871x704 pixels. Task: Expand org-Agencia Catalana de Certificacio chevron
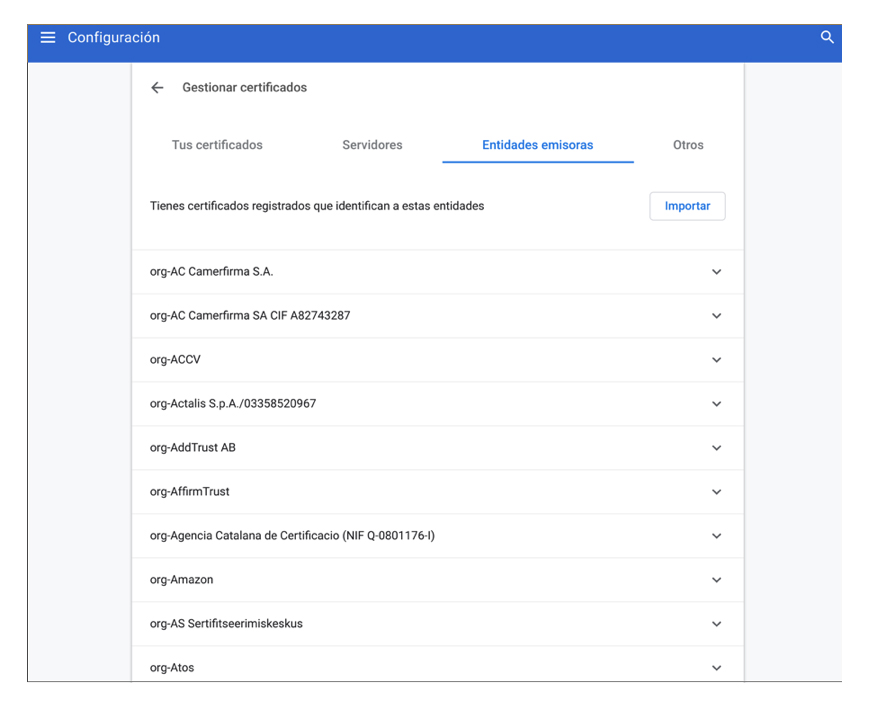(x=717, y=536)
